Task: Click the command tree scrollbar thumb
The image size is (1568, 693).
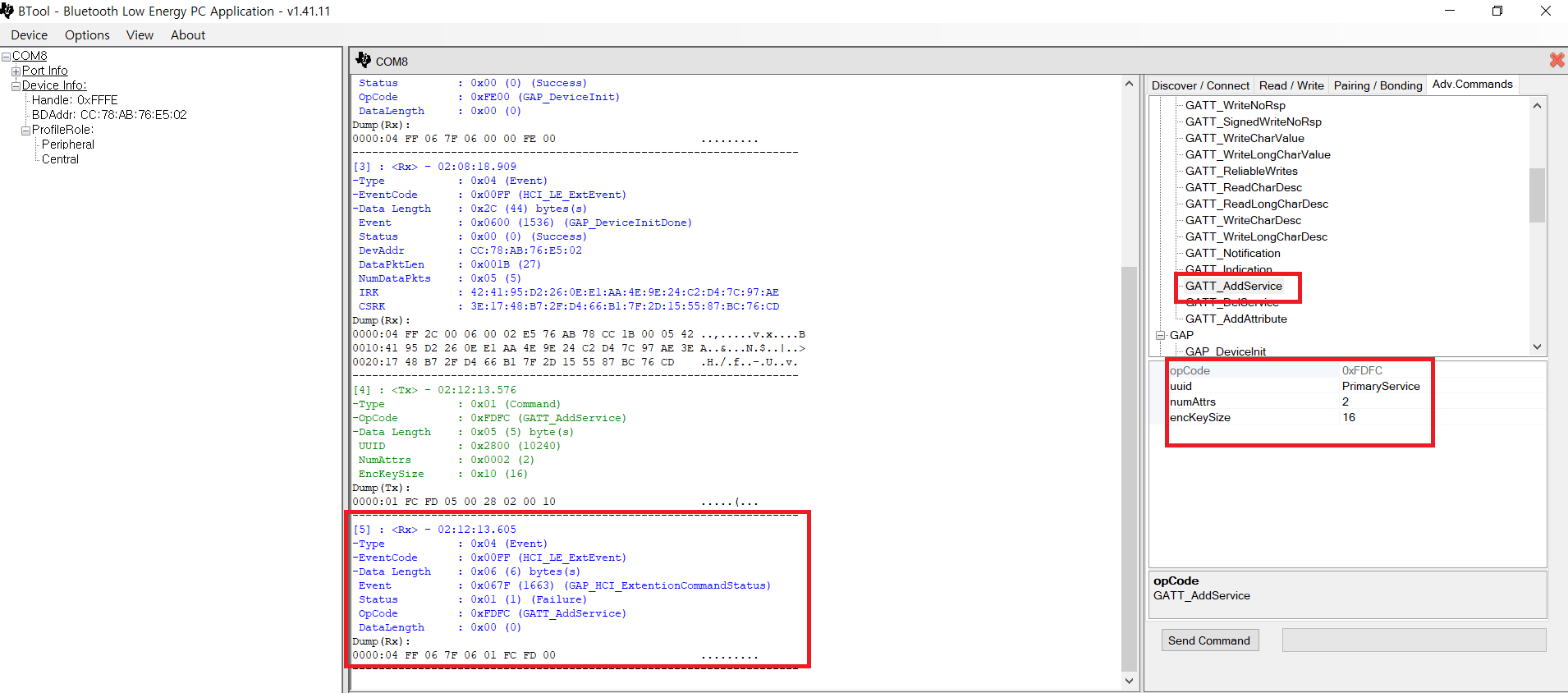Action: pyautogui.click(x=1537, y=195)
